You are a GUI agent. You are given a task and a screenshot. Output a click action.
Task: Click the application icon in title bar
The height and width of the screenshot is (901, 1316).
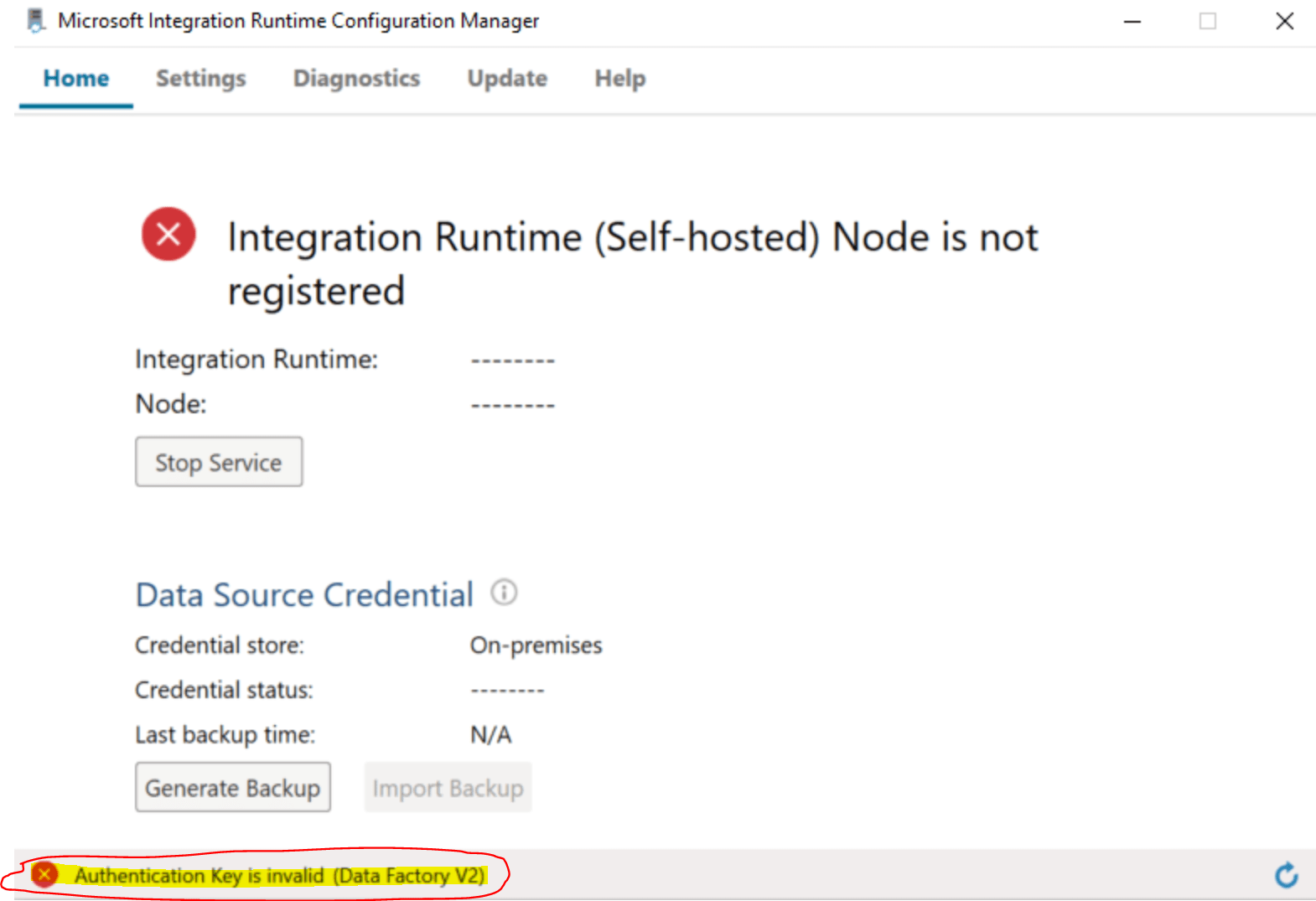click(x=36, y=21)
